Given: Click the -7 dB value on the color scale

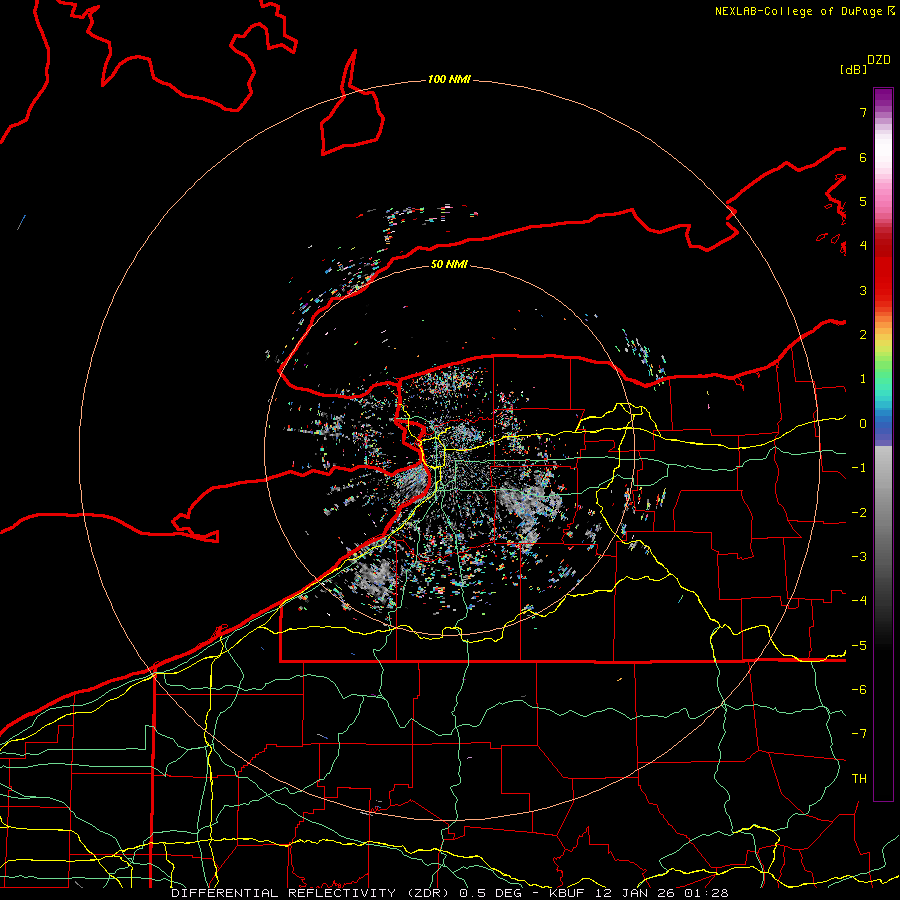Looking at the screenshot, I should [x=859, y=734].
